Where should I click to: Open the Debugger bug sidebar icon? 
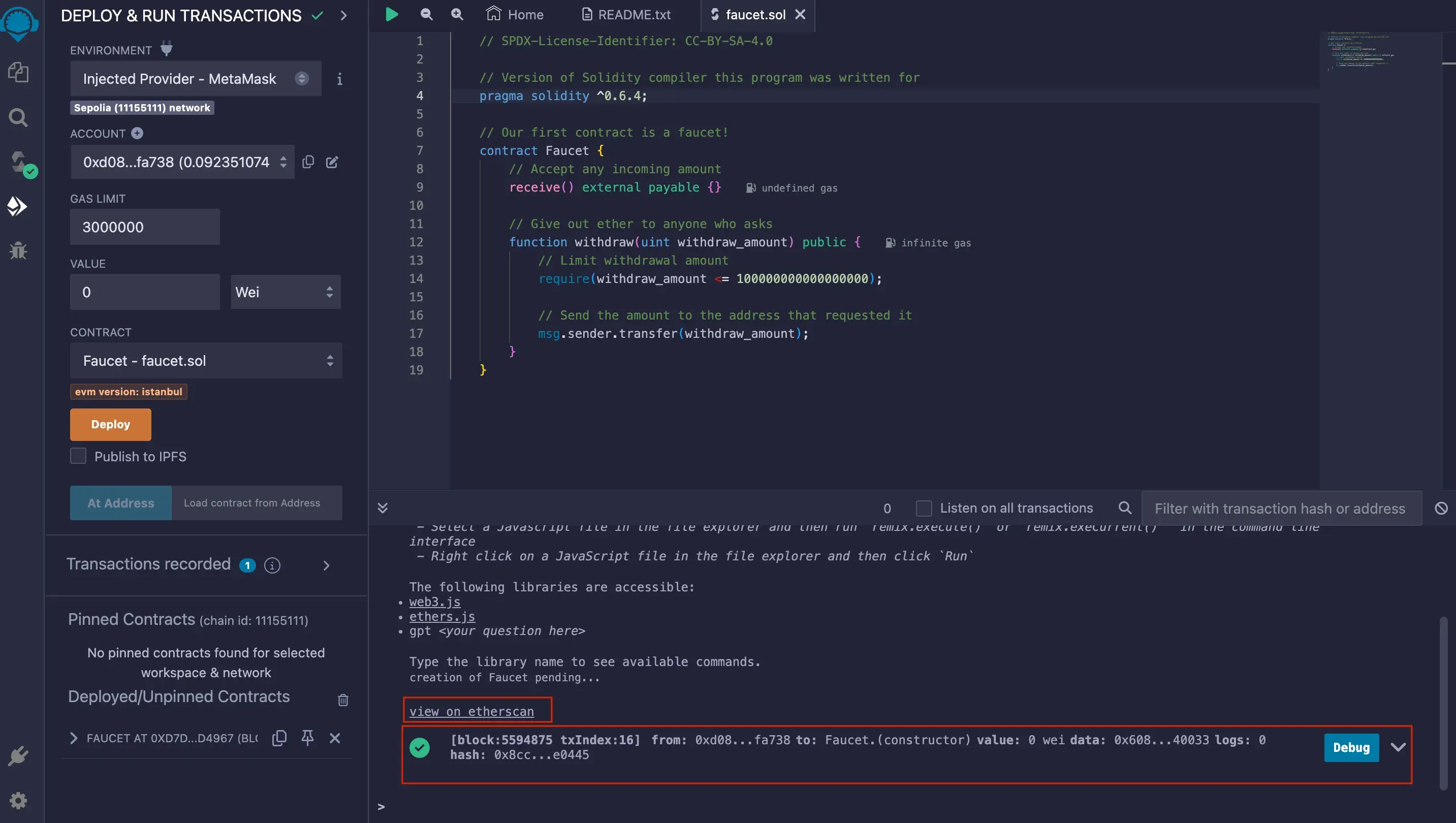pos(18,250)
